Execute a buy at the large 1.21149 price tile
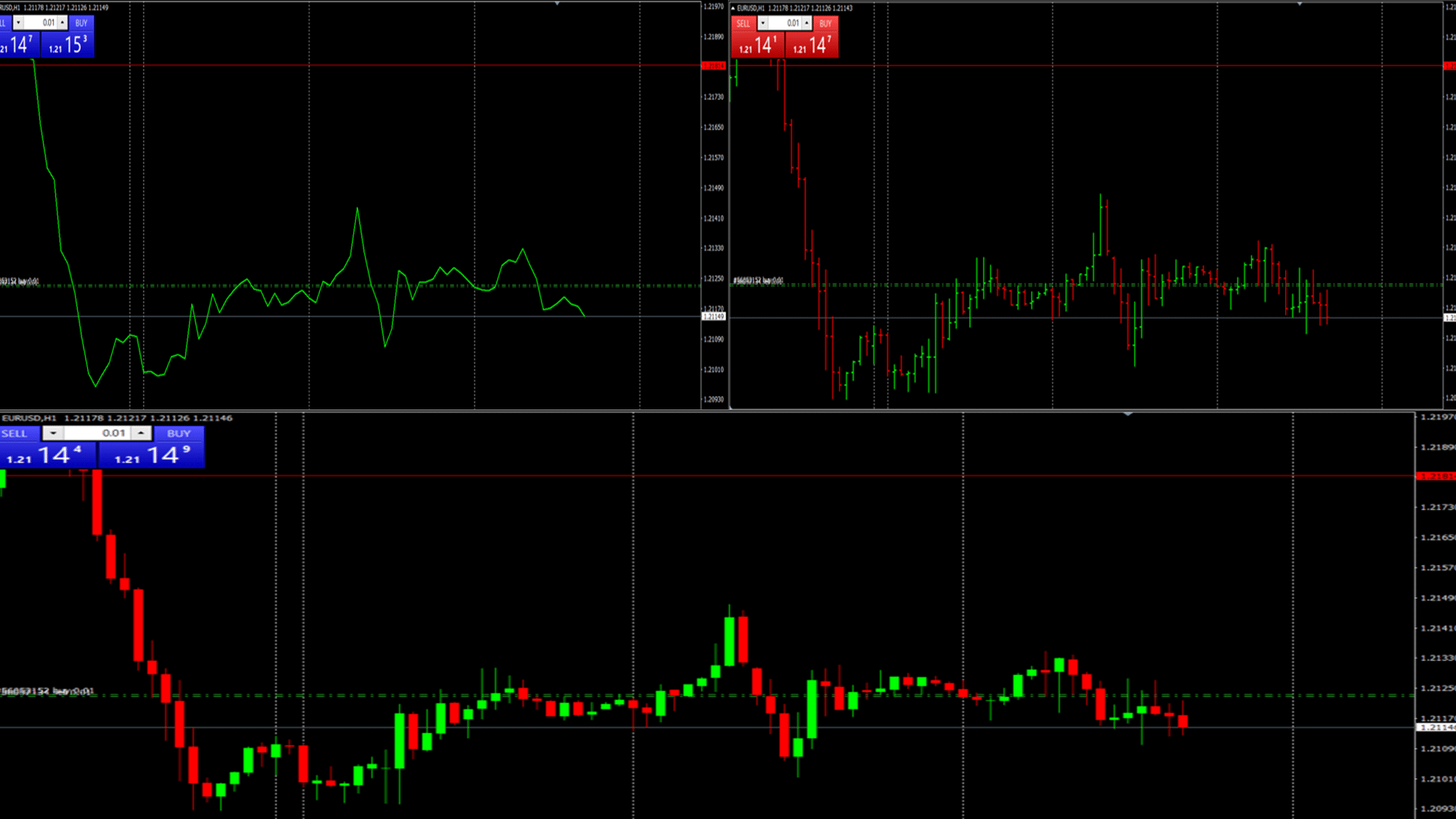The width and height of the screenshot is (1456, 819). tap(152, 455)
